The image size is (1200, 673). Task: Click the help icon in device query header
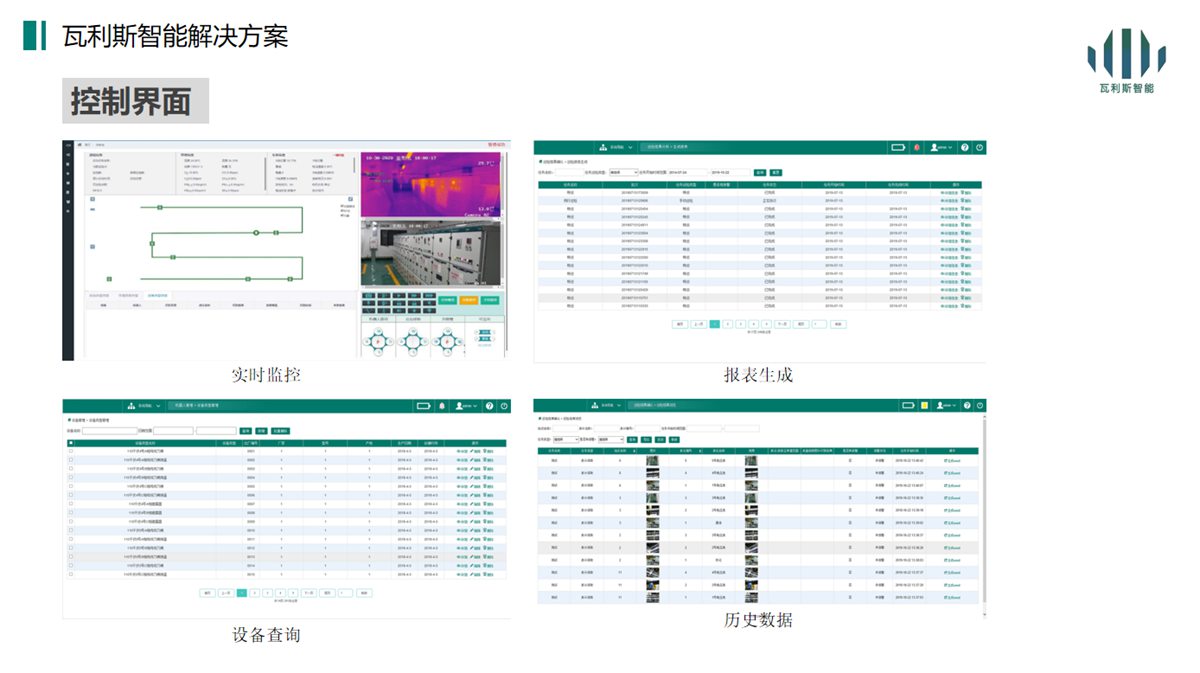pyautogui.click(x=490, y=406)
